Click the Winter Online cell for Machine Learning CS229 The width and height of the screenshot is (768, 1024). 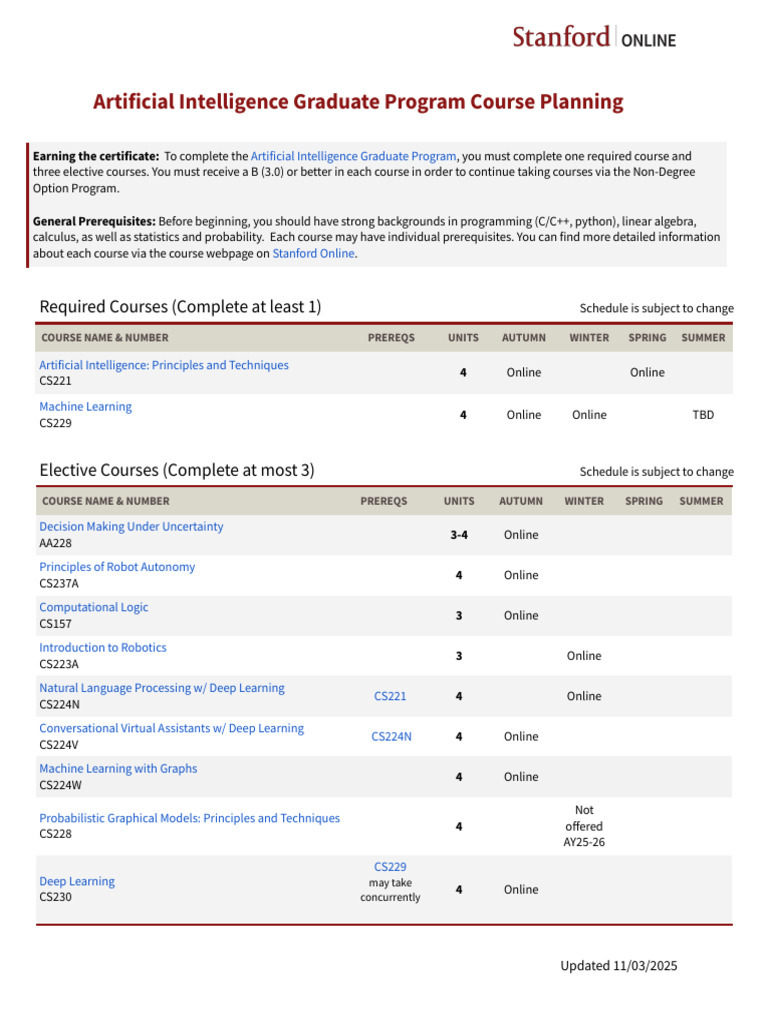[589, 415]
